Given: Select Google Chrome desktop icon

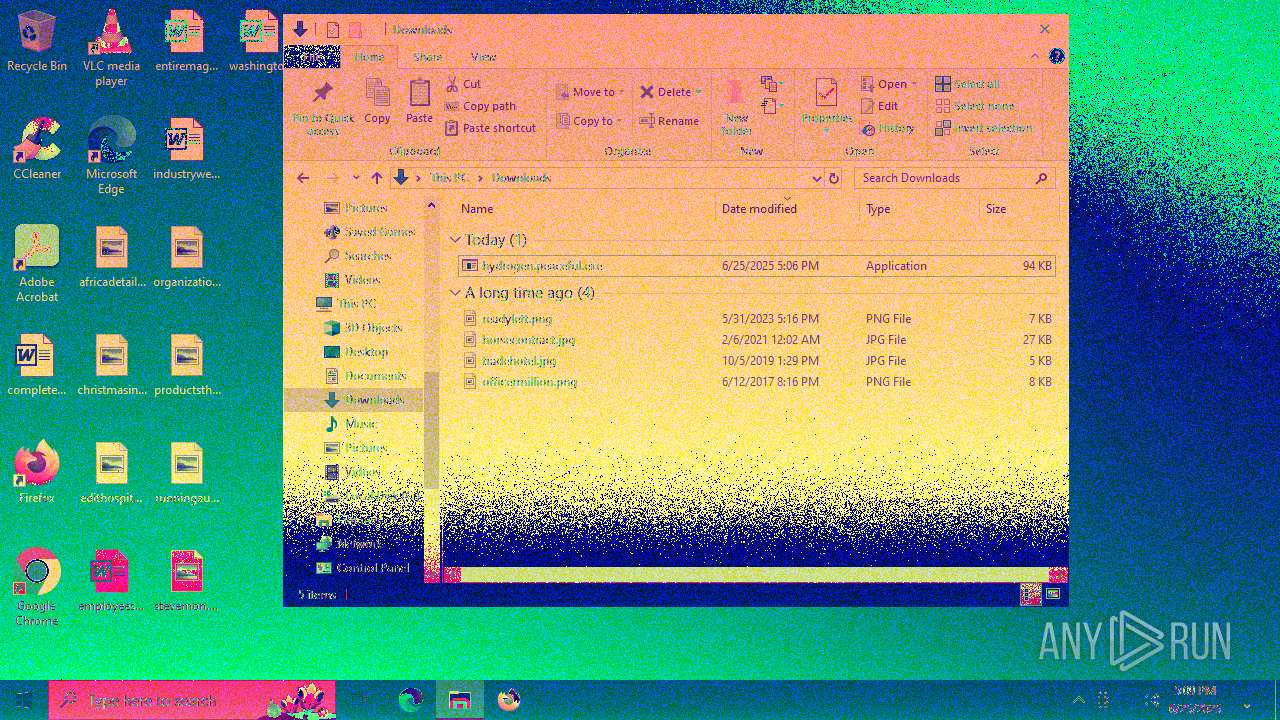Looking at the screenshot, I should click(37, 587).
